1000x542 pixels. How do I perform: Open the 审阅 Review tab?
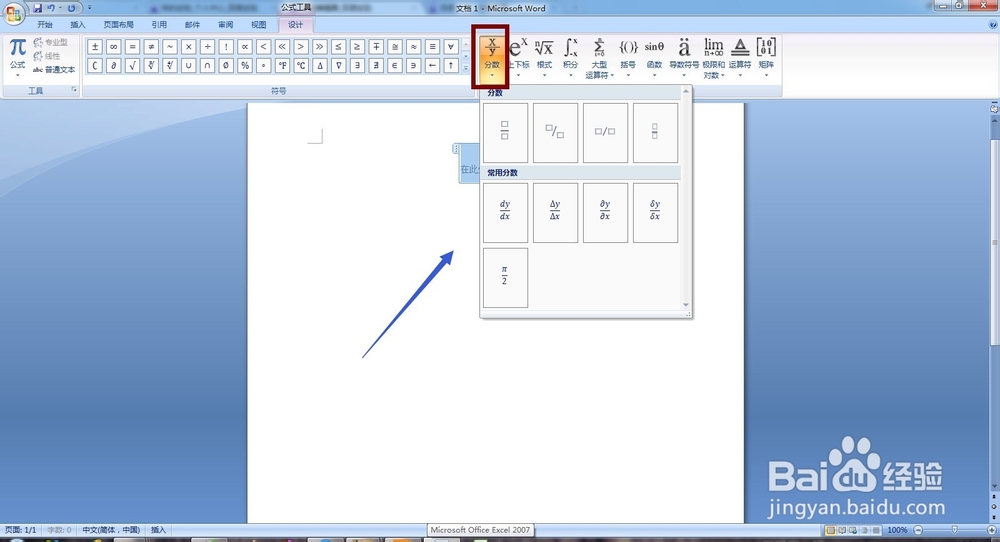[226, 25]
